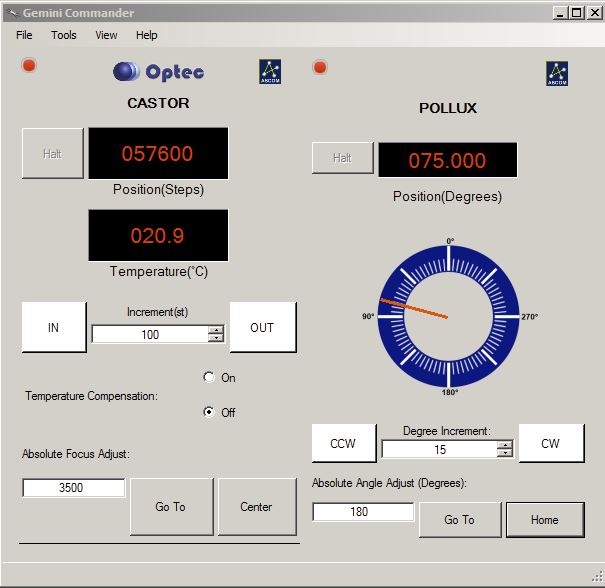Viewport: 605px width, 588px height.
Task: Open the Tools menu
Action: click(64, 35)
